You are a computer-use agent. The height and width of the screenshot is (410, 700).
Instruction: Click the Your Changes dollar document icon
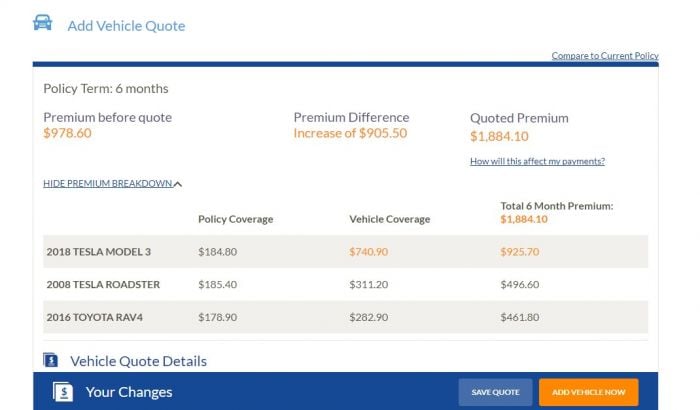pos(63,392)
